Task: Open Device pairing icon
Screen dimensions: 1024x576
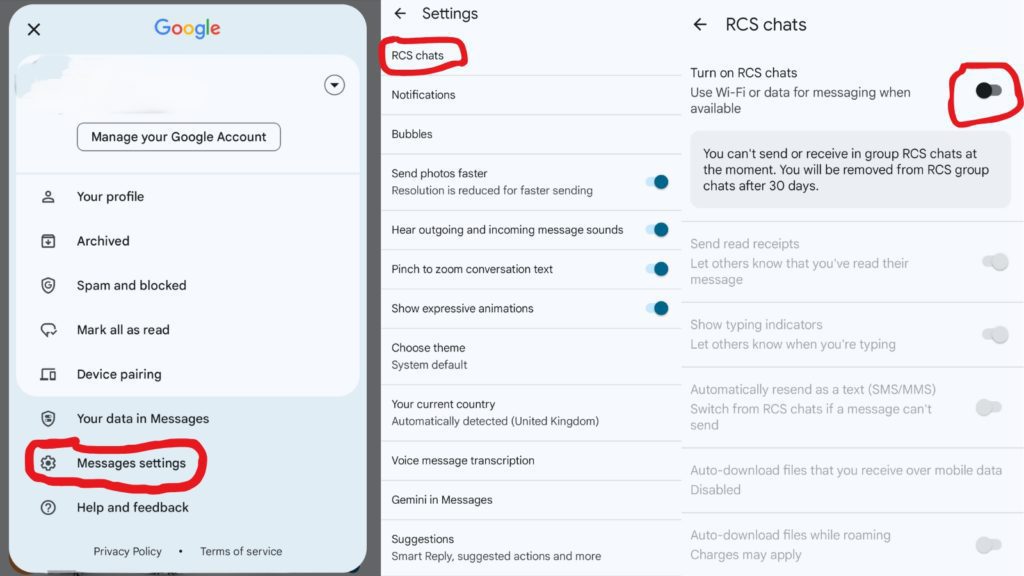Action: pos(48,374)
